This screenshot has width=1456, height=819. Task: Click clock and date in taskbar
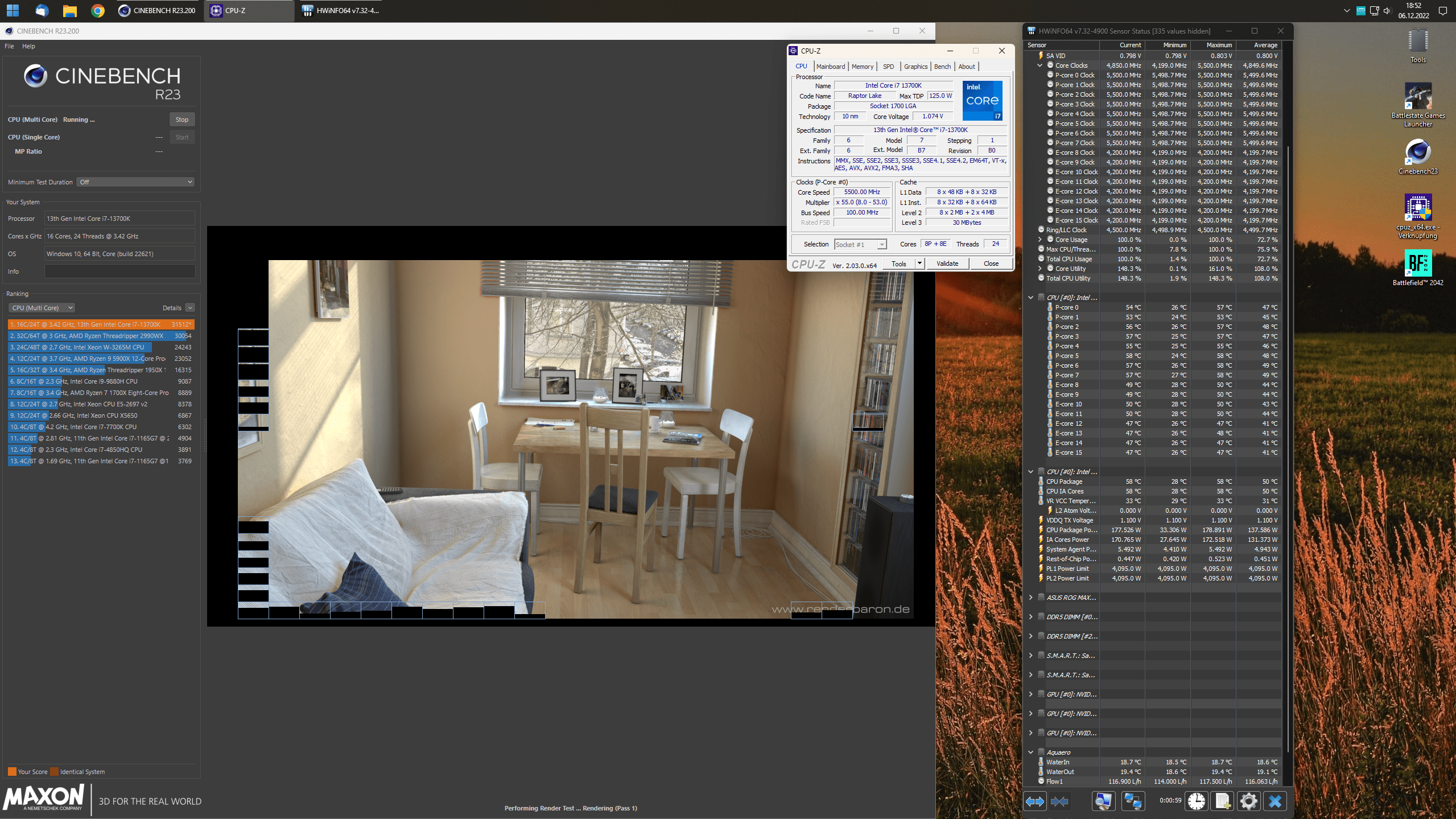click(1413, 10)
